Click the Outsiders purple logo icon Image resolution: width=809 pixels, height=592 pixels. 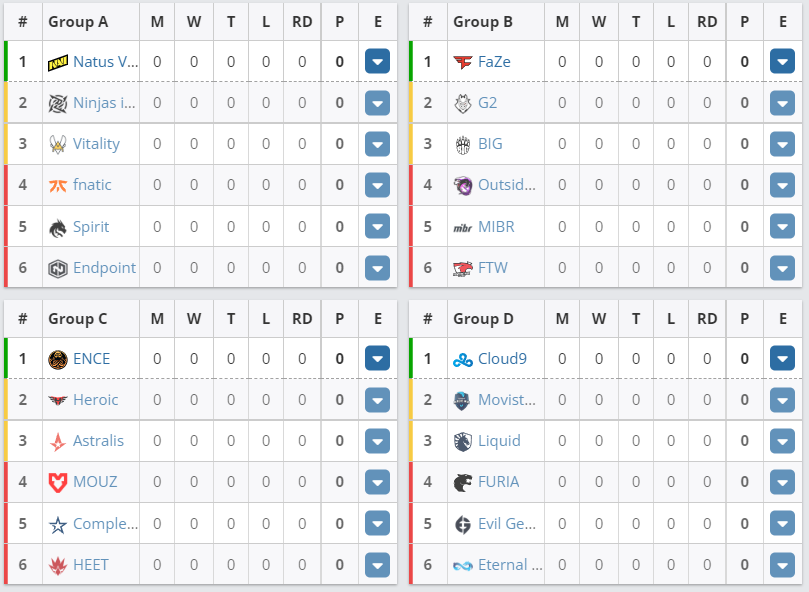point(463,185)
